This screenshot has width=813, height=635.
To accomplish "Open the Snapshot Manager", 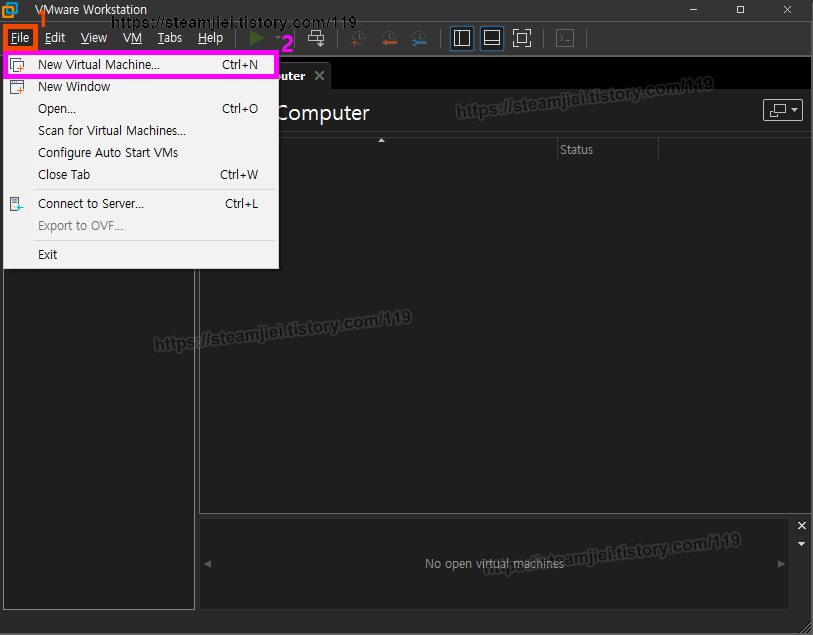I will 418,38.
